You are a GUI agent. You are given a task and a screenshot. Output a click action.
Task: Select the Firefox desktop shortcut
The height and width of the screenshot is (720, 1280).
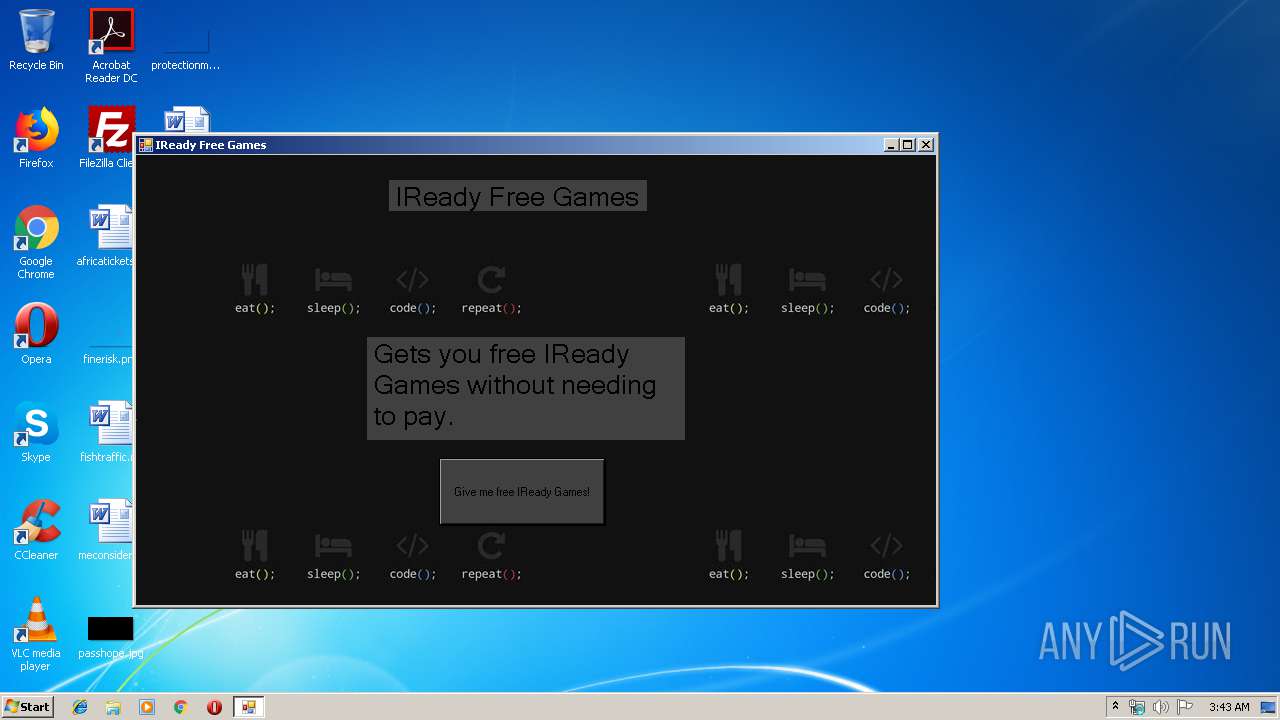36,139
